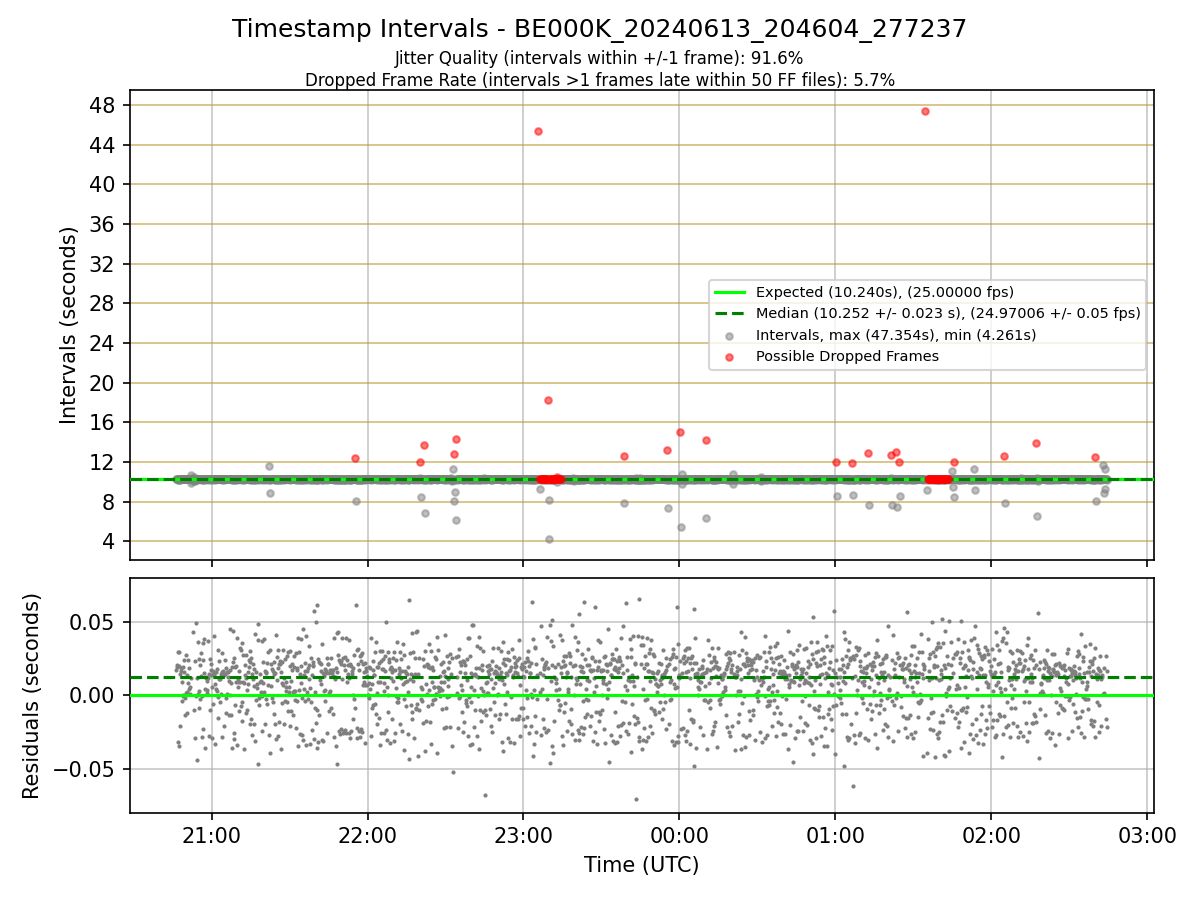Click x-axis tick label '03:00'
The width and height of the screenshot is (1200, 900).
(x=1147, y=834)
